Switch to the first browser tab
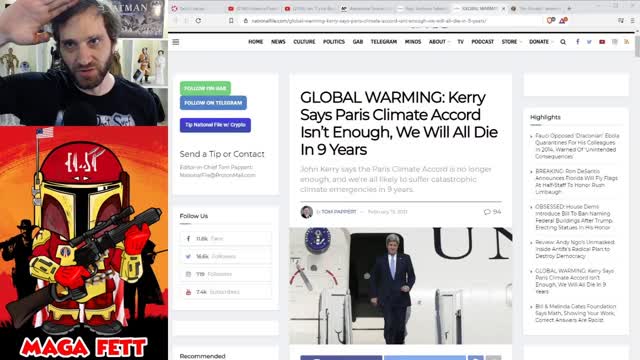This screenshot has height=360, width=640. (196, 8)
